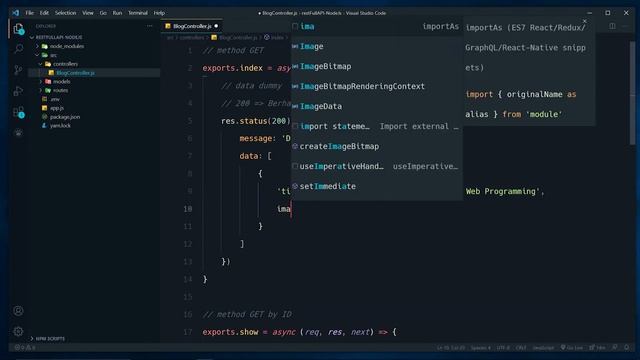Click the Split Editor icon
This screenshot has height=360, width=640.
pyautogui.click(x=612, y=26)
